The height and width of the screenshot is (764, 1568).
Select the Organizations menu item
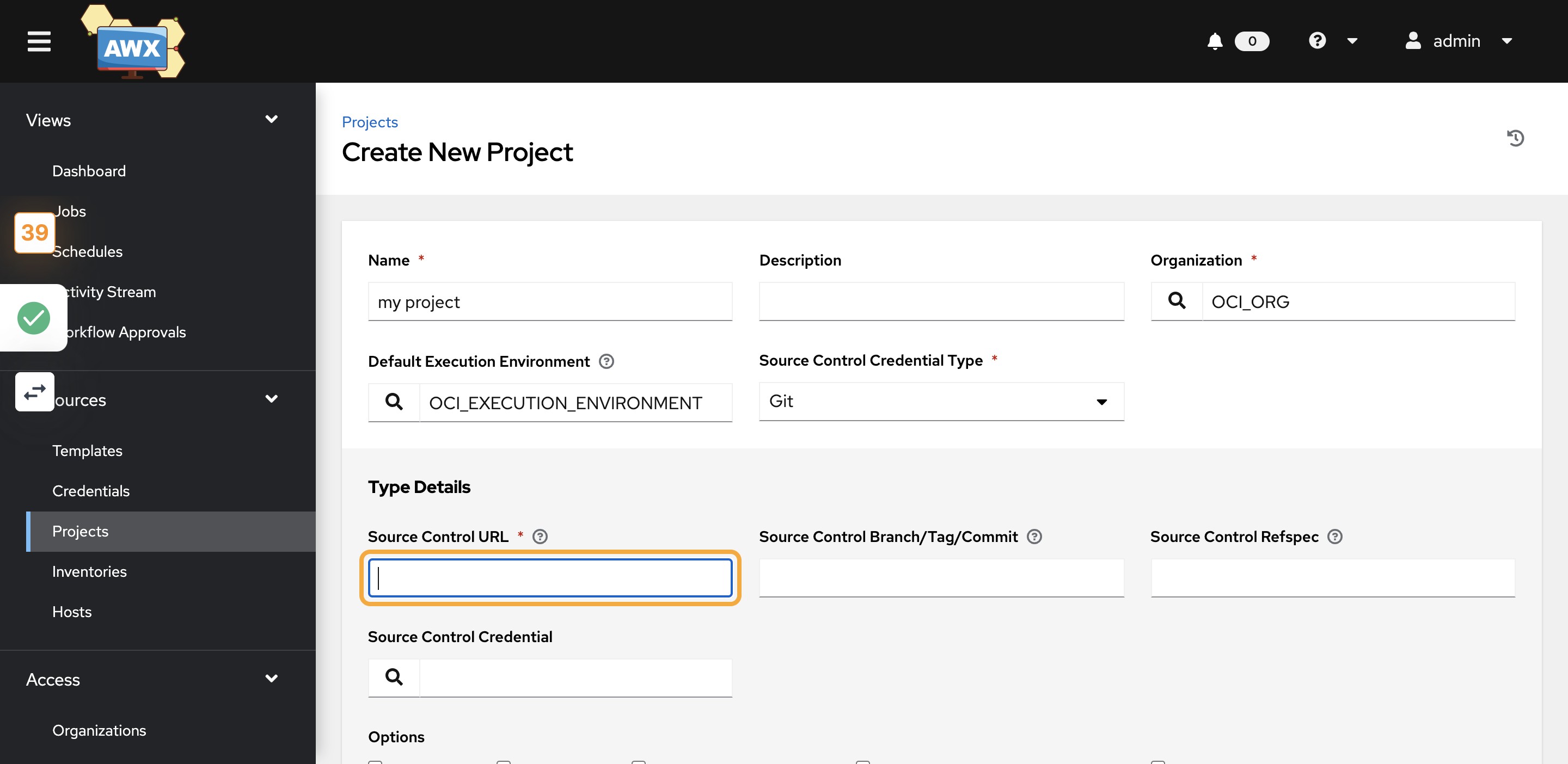pyautogui.click(x=99, y=730)
